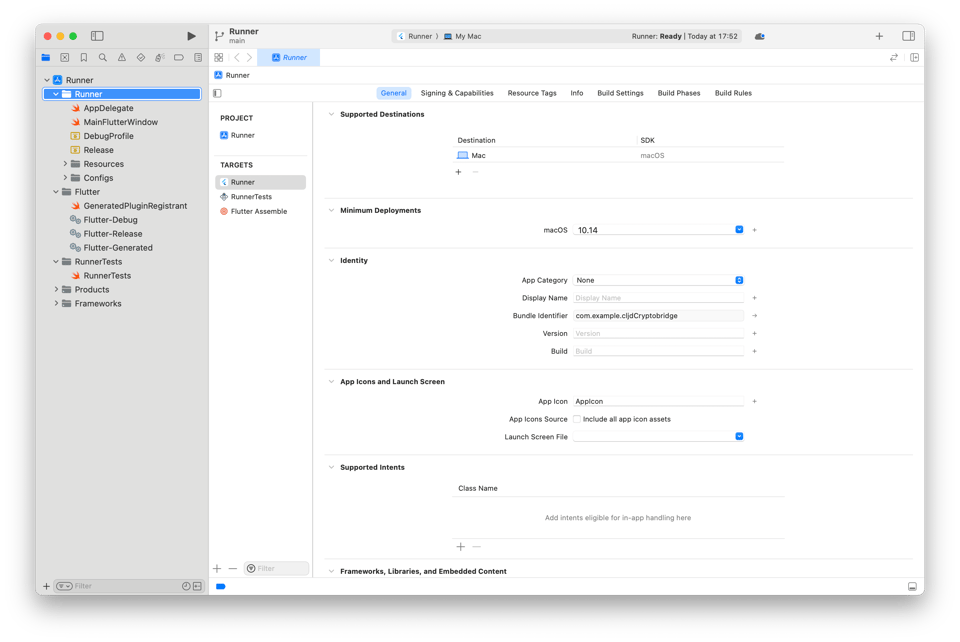Click the Library plus button in toolbar
The width and height of the screenshot is (960, 642).
[879, 36]
